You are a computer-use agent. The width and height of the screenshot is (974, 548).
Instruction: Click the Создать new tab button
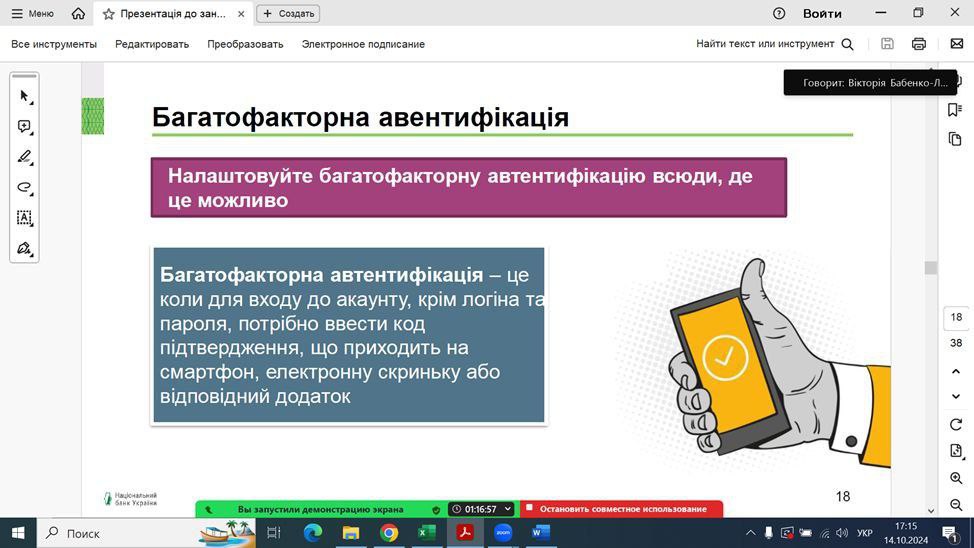tap(288, 14)
